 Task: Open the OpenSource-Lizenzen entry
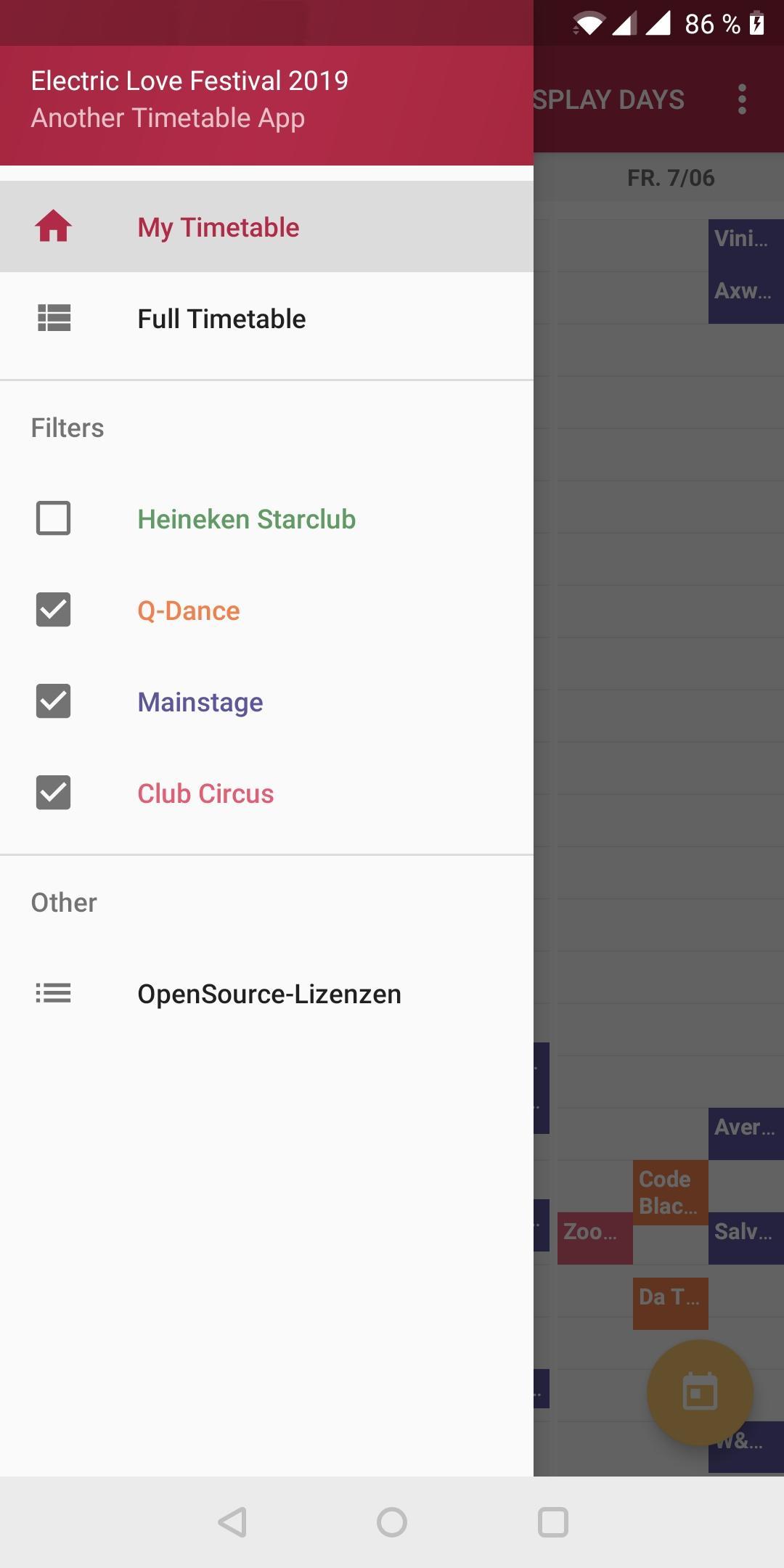269,994
